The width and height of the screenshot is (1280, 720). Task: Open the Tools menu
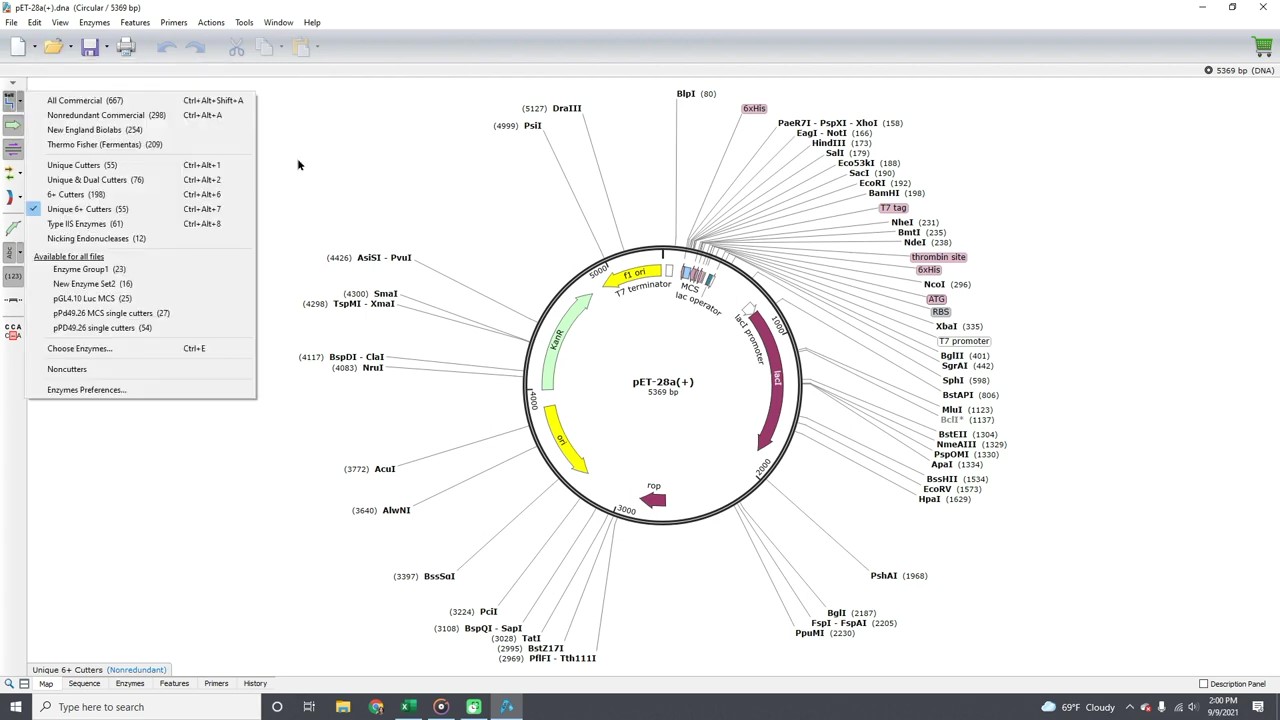[x=243, y=22]
